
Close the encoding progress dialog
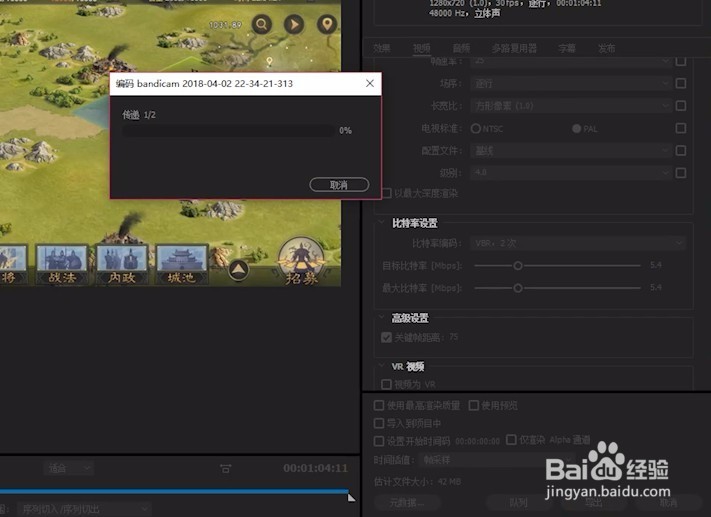370,83
